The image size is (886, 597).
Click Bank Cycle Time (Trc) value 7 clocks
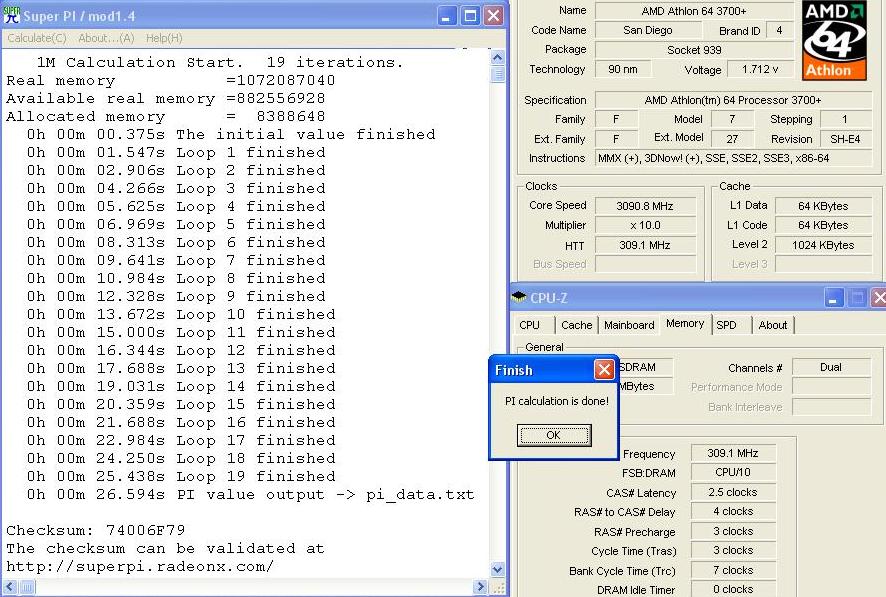coord(733,570)
